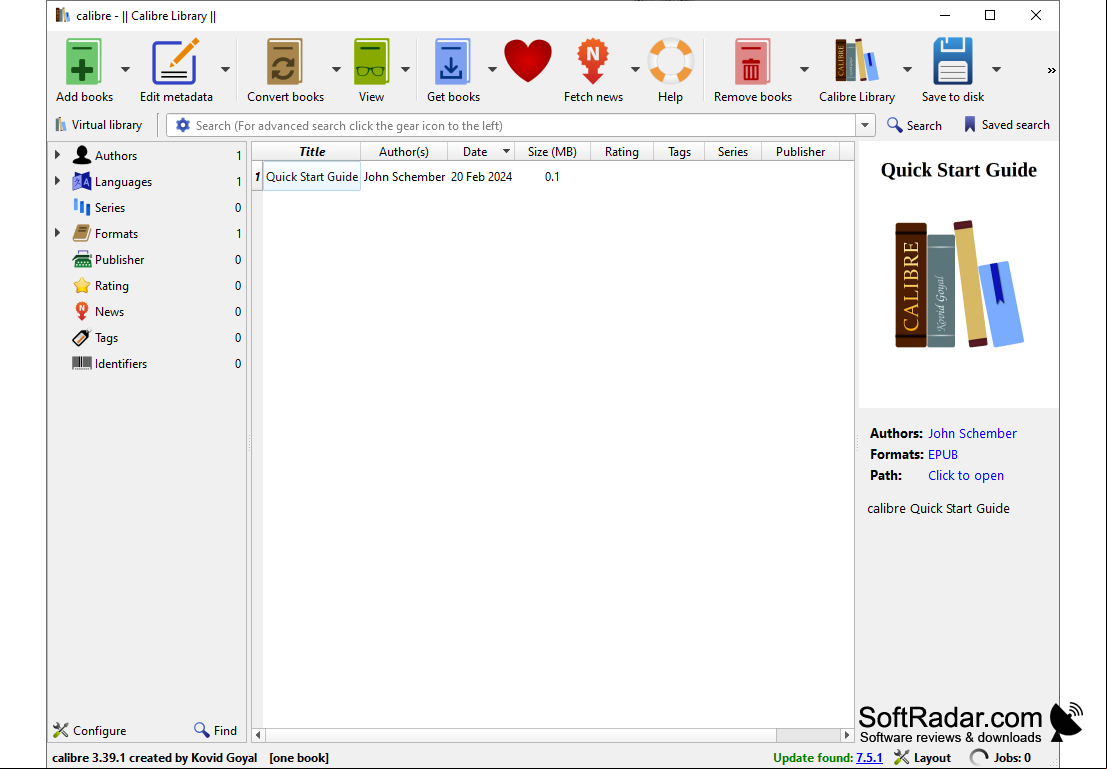Open the View book icon
Screen dimensions: 1107x769
coord(371,62)
